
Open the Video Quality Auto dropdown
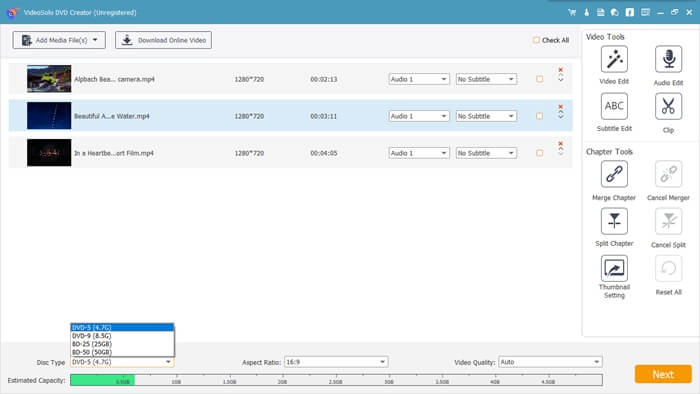tap(550, 362)
